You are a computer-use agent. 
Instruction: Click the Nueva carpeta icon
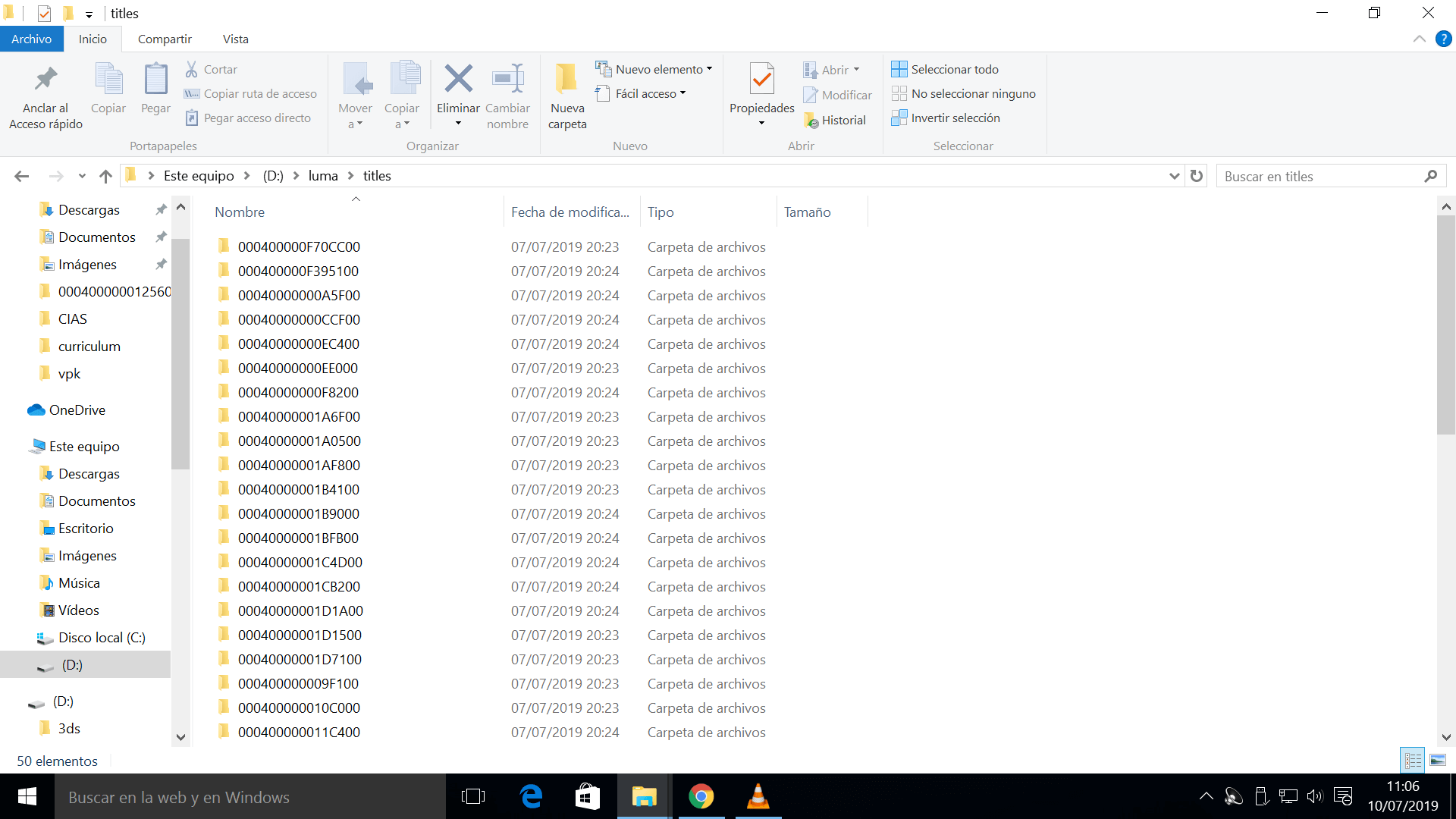(x=566, y=79)
